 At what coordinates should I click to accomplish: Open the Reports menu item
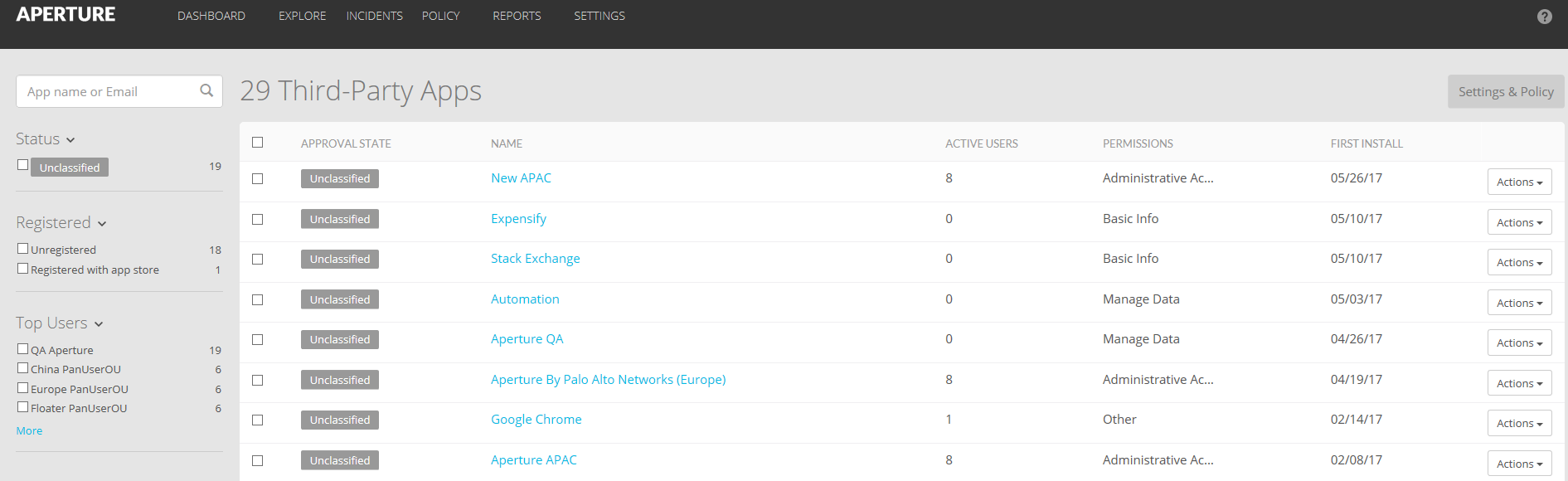[517, 16]
